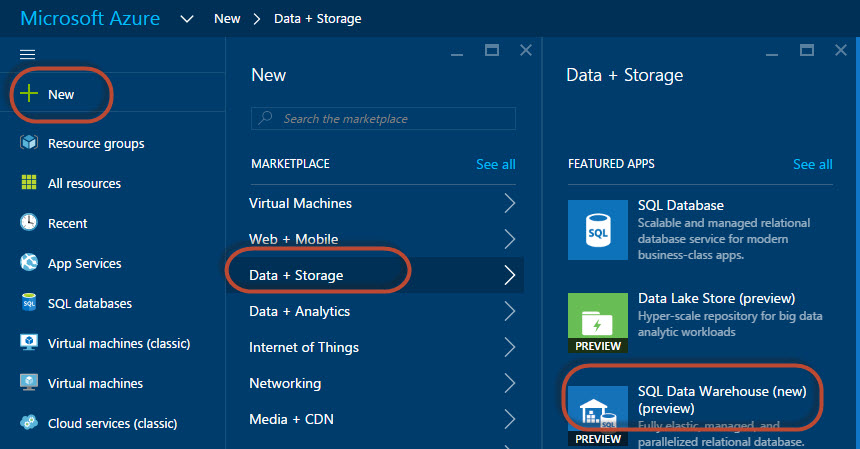Toggle the hamburger menu to collapse sidebar
This screenshot has width=860, height=449.
pos(27,54)
